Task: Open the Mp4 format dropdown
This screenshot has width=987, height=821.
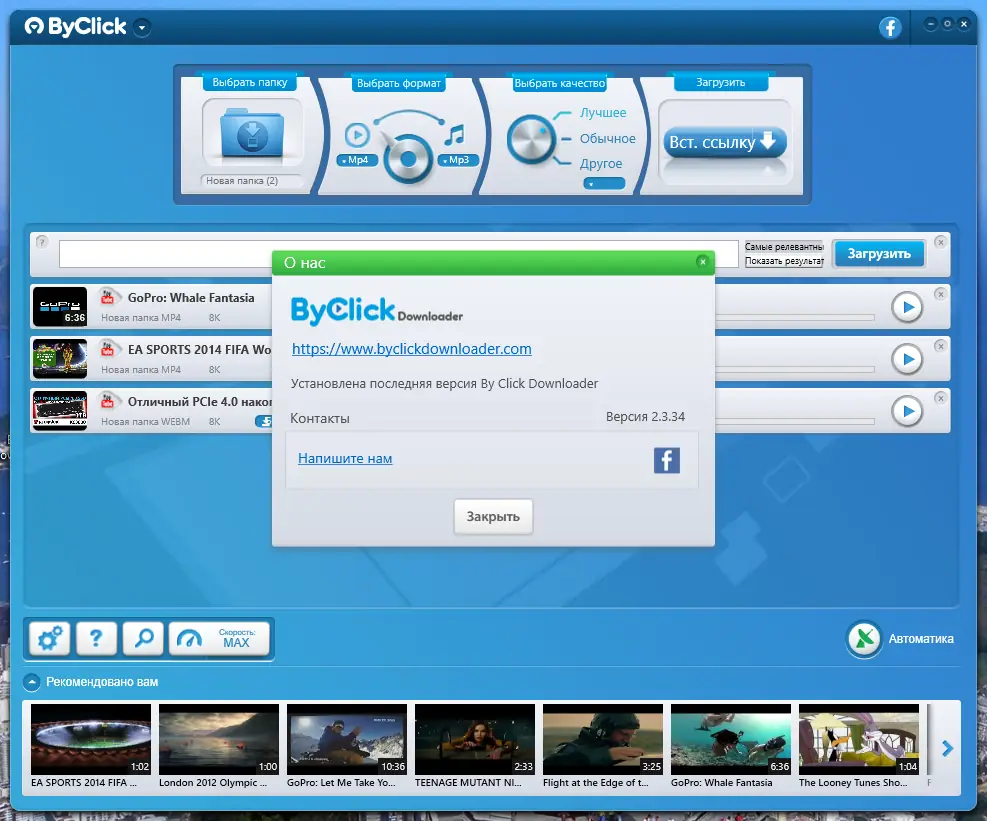Action: (x=357, y=160)
